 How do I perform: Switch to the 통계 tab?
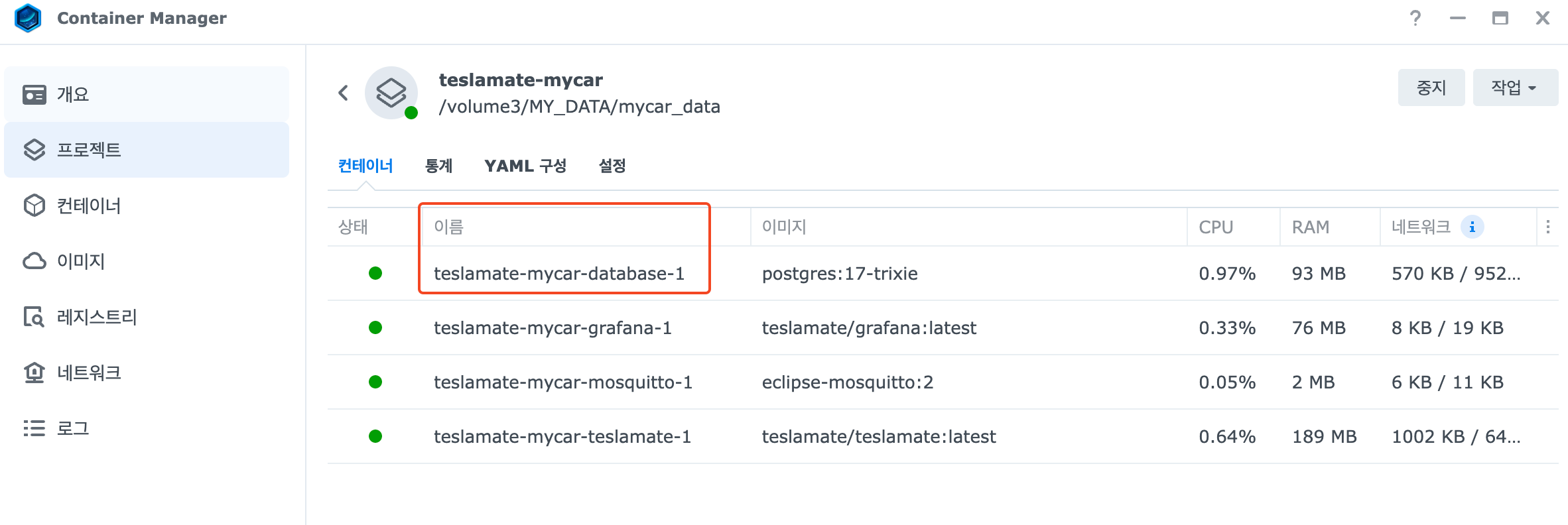click(439, 166)
